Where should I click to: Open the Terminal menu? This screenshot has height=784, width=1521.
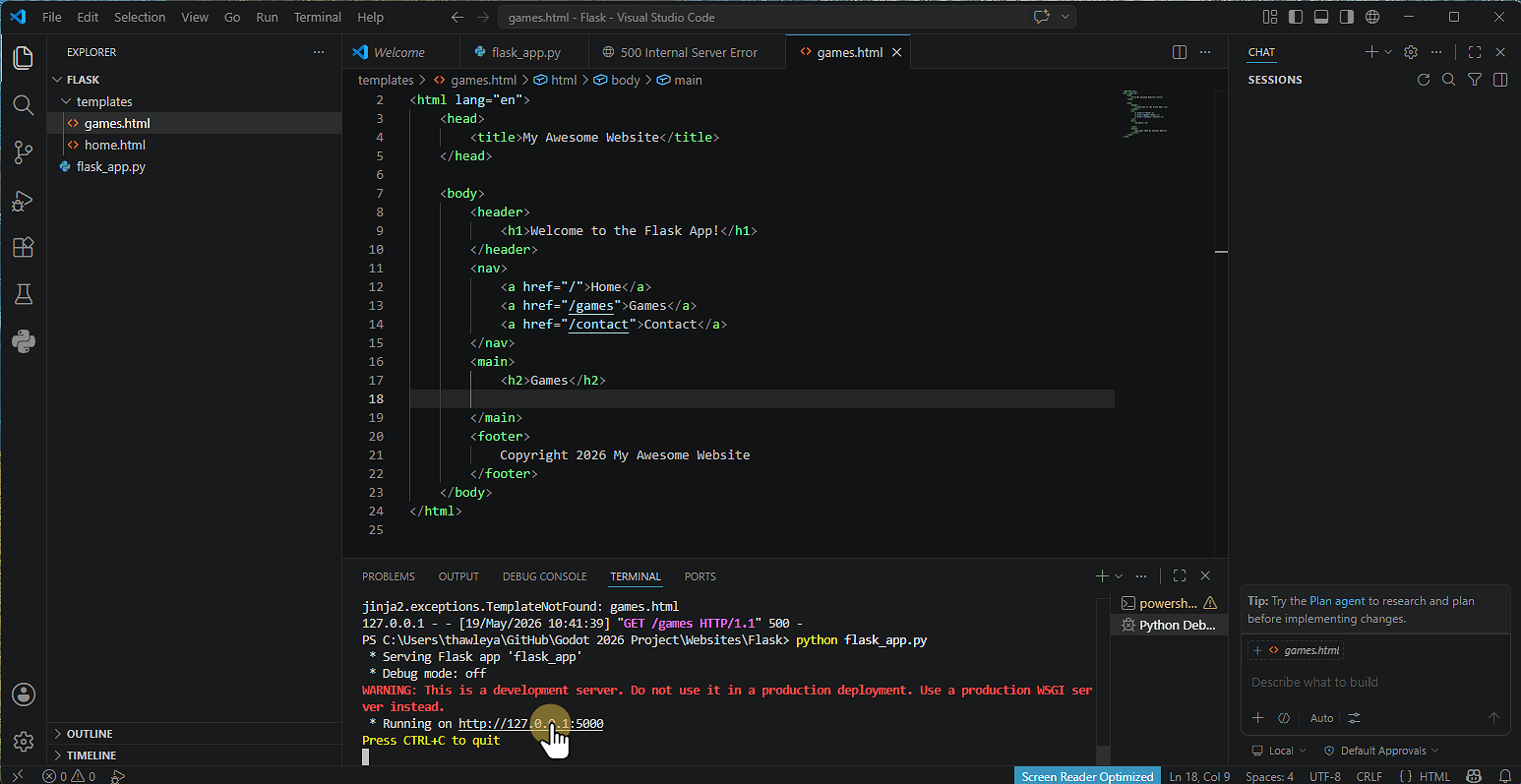(318, 18)
